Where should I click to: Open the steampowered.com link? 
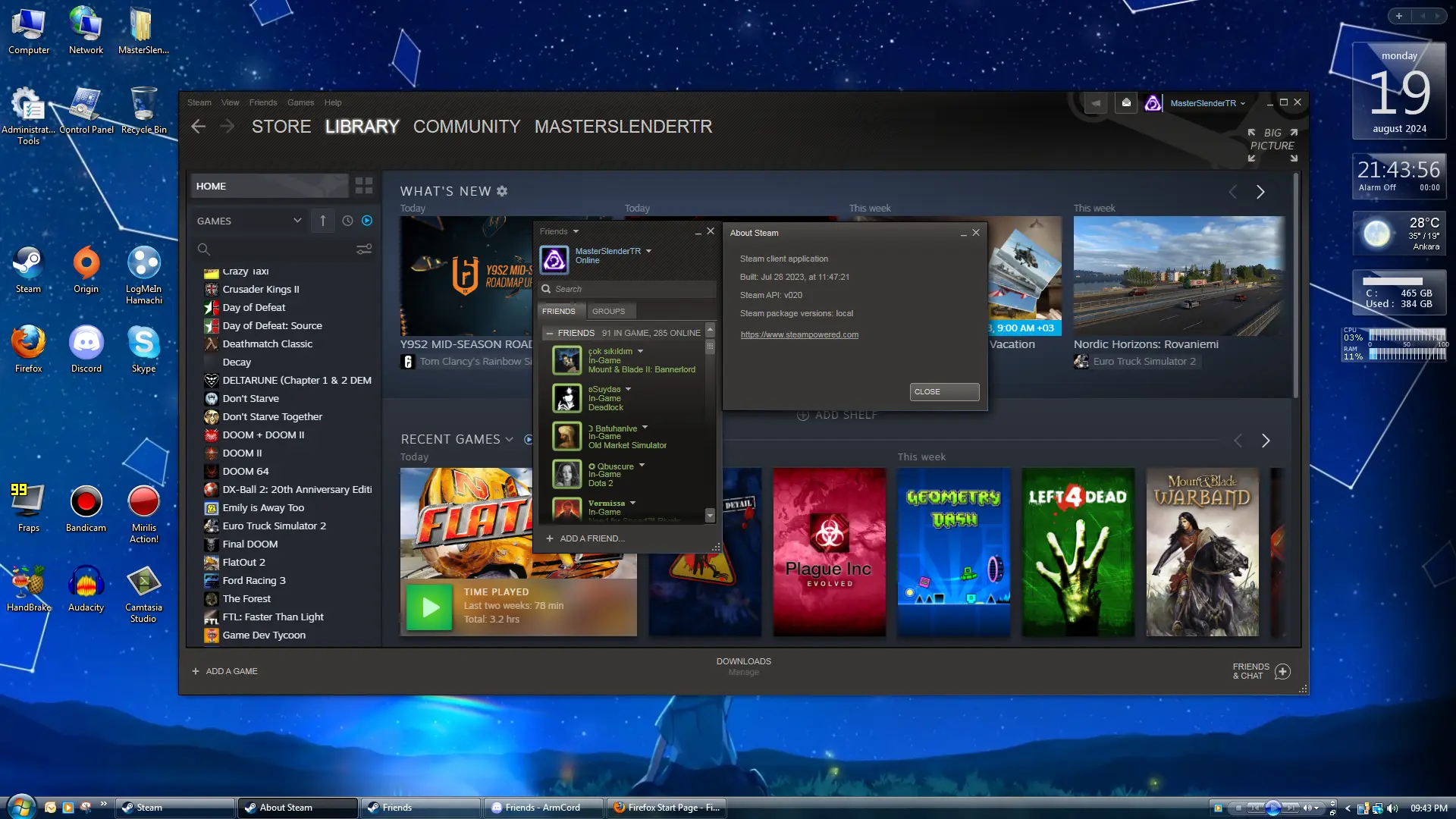click(799, 334)
